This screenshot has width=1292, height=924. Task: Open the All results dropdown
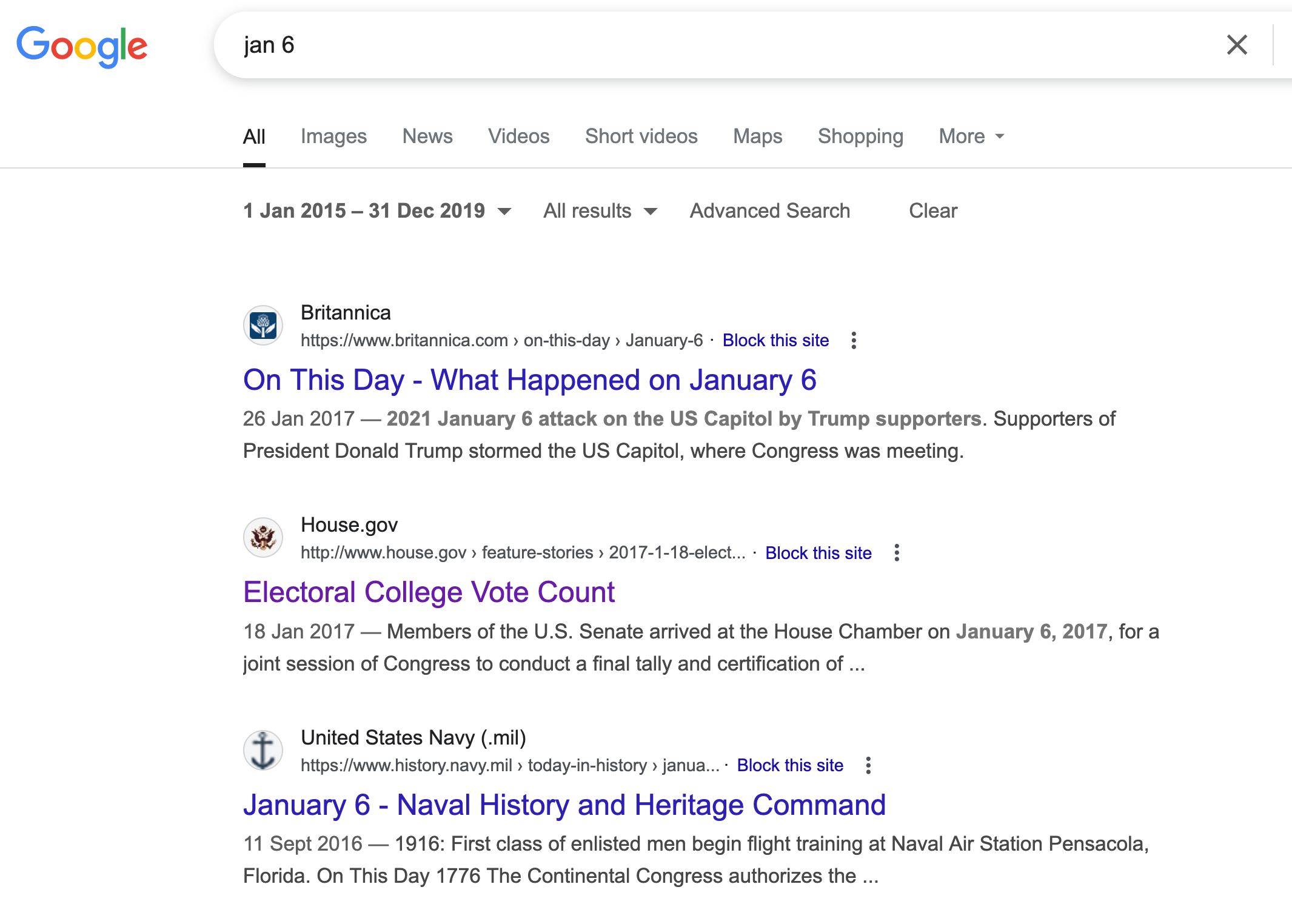(600, 211)
